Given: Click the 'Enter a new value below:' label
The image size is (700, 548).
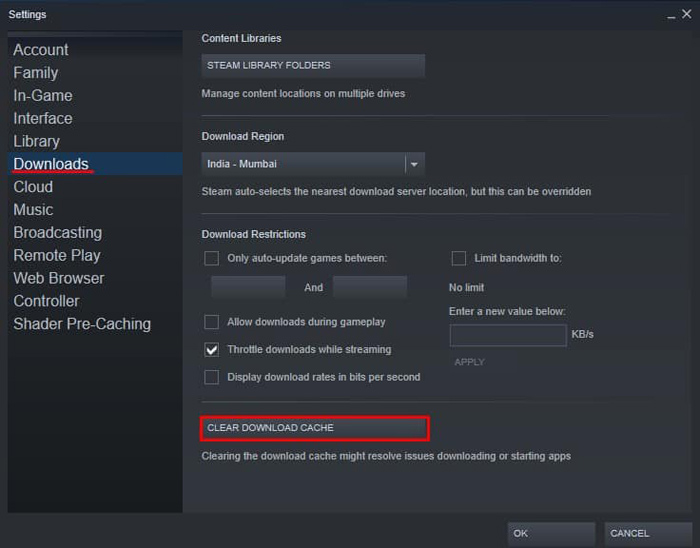Looking at the screenshot, I should (507, 311).
